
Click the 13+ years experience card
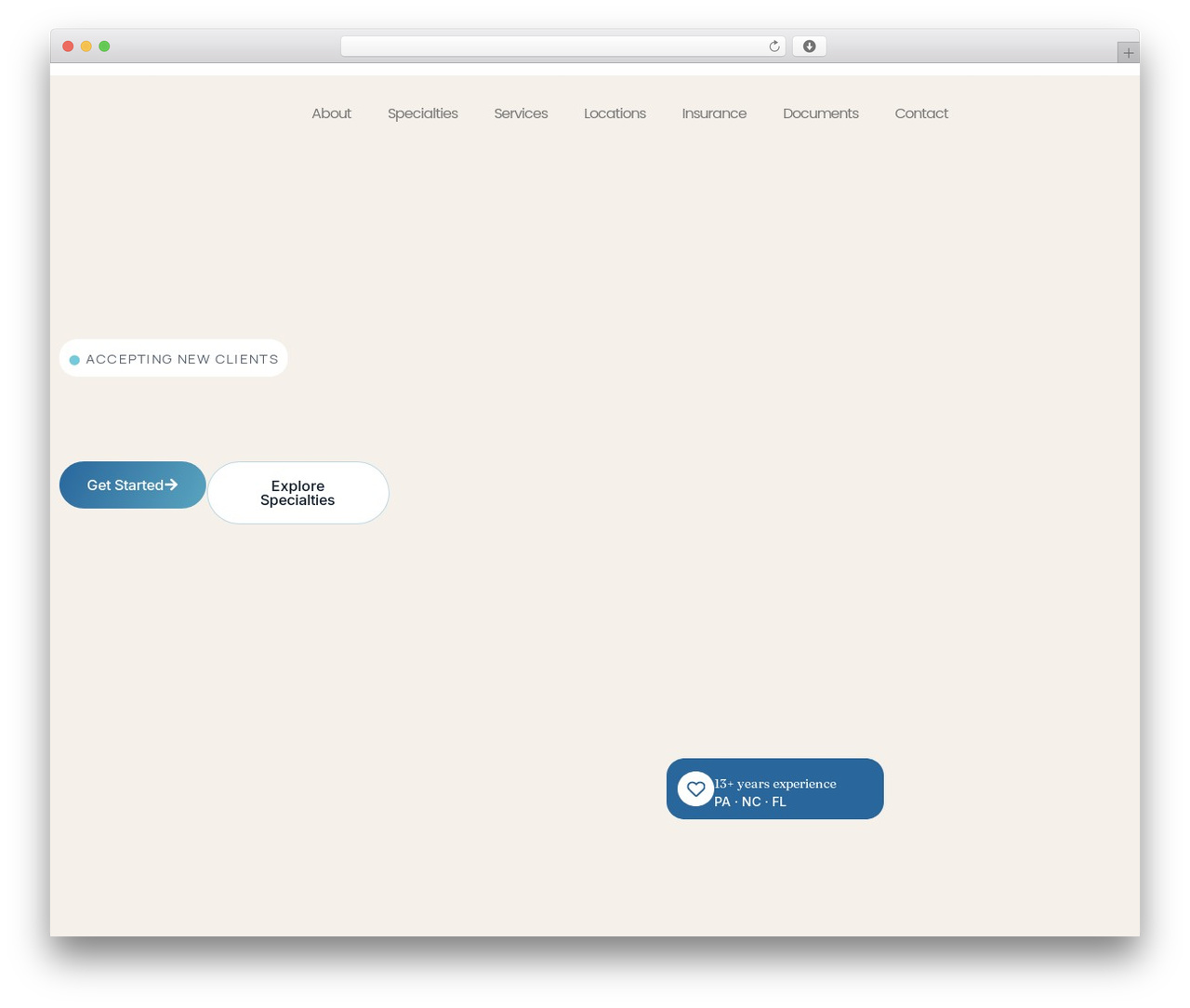[774, 789]
